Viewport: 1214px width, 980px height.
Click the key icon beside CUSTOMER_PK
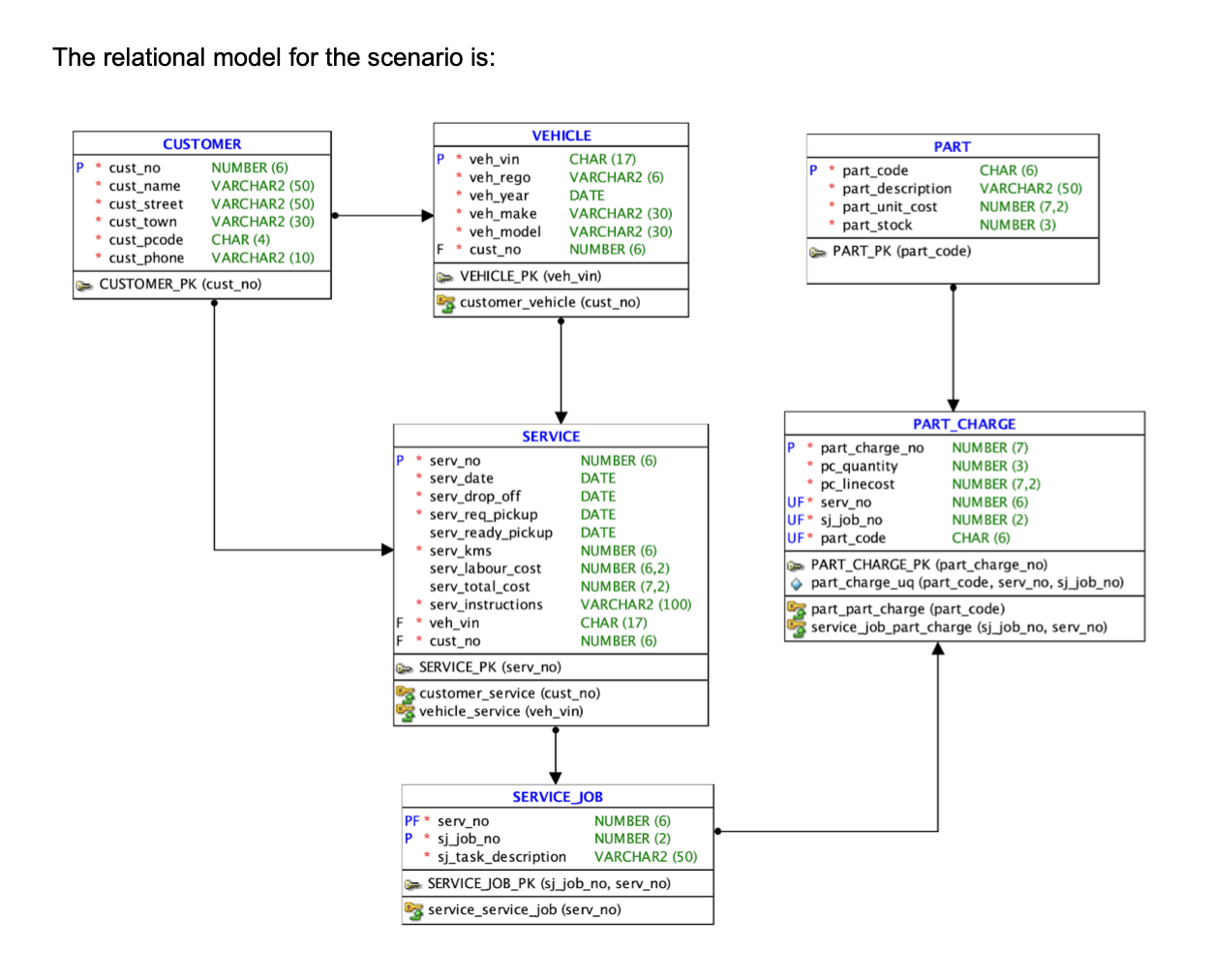(x=84, y=285)
